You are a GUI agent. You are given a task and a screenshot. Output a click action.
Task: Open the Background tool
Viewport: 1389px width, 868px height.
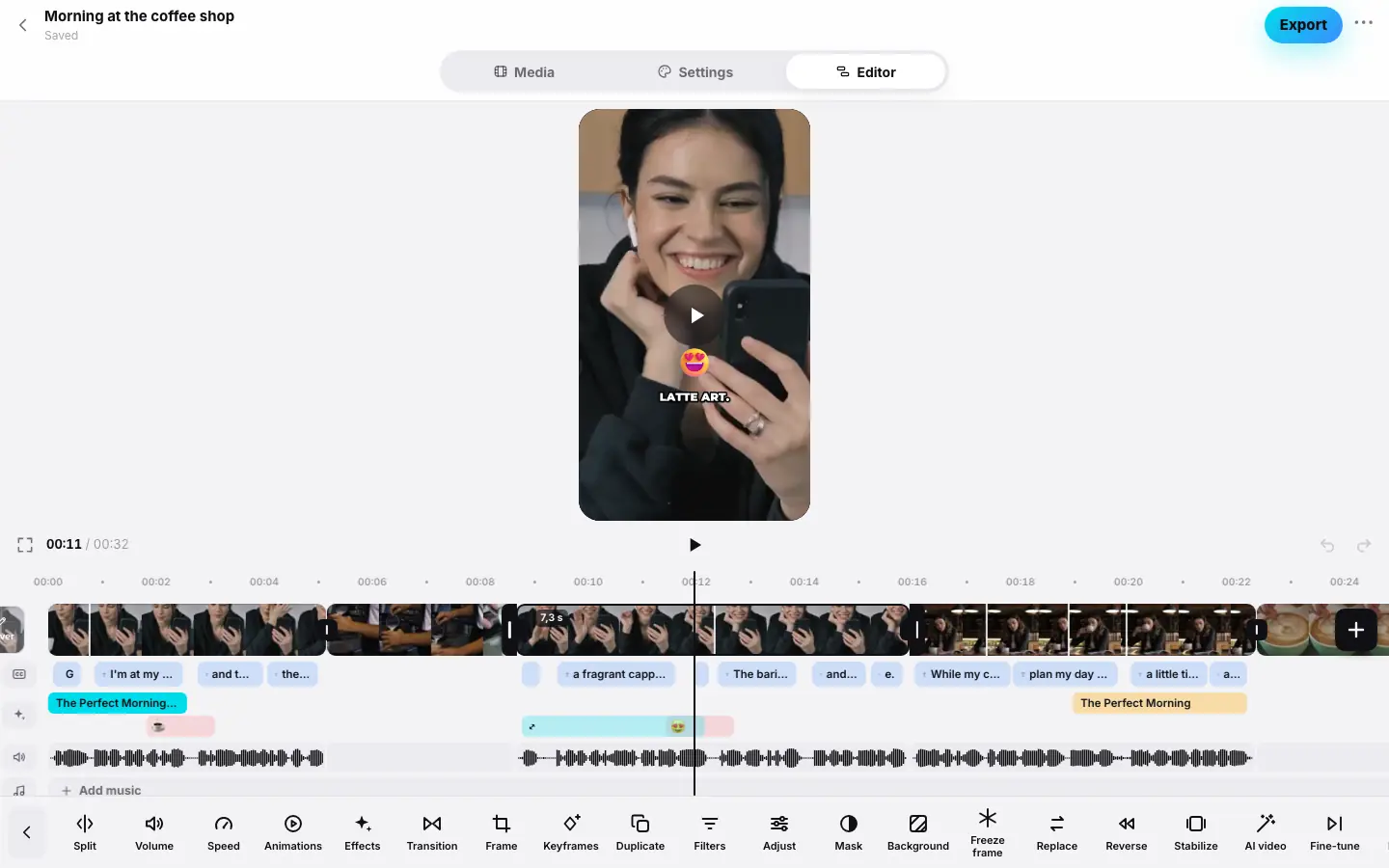918,832
